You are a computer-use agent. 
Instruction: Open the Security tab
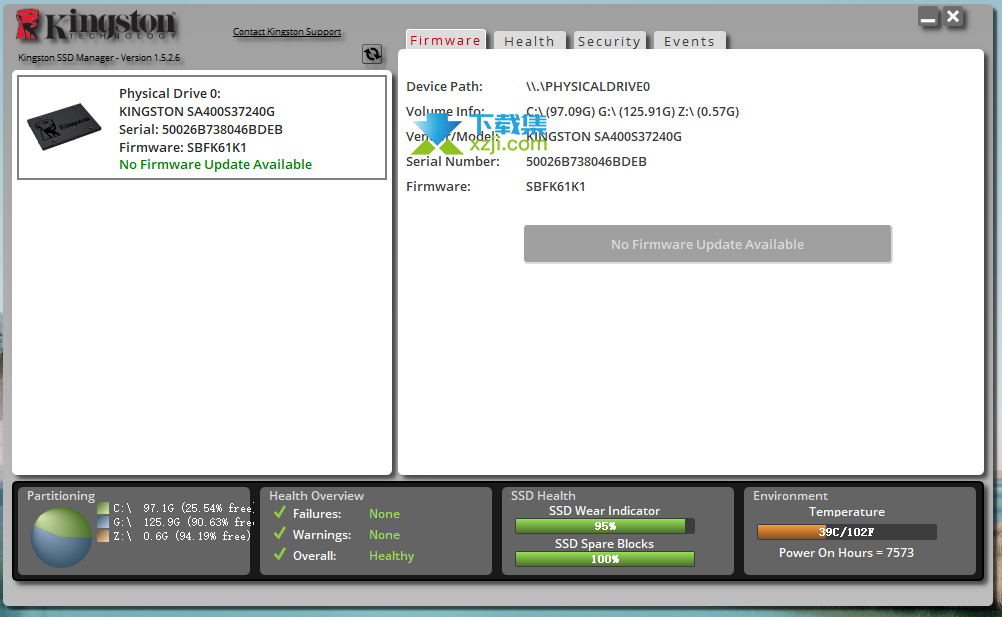[x=608, y=42]
